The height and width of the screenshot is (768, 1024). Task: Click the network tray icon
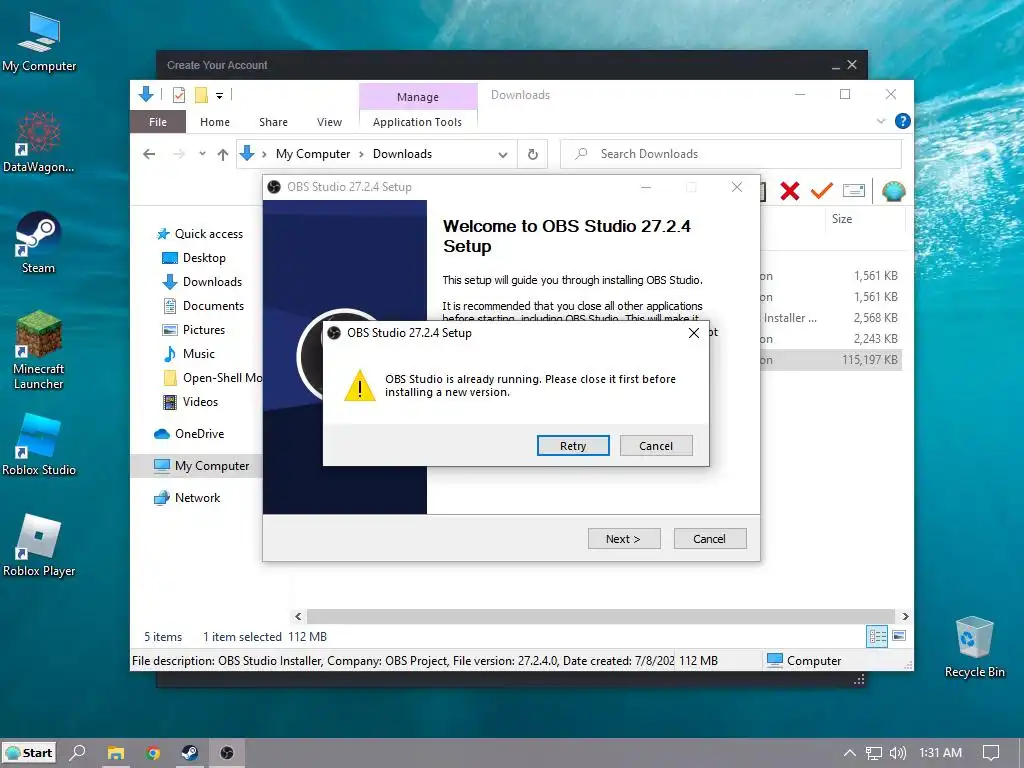[x=874, y=753]
